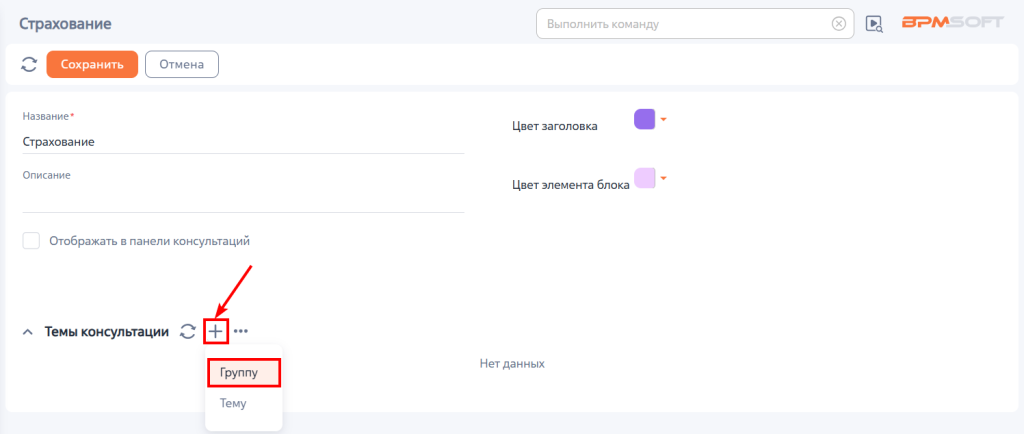Click the BPMSoft logo
Screen dimensions: 1024x434
click(x=952, y=22)
